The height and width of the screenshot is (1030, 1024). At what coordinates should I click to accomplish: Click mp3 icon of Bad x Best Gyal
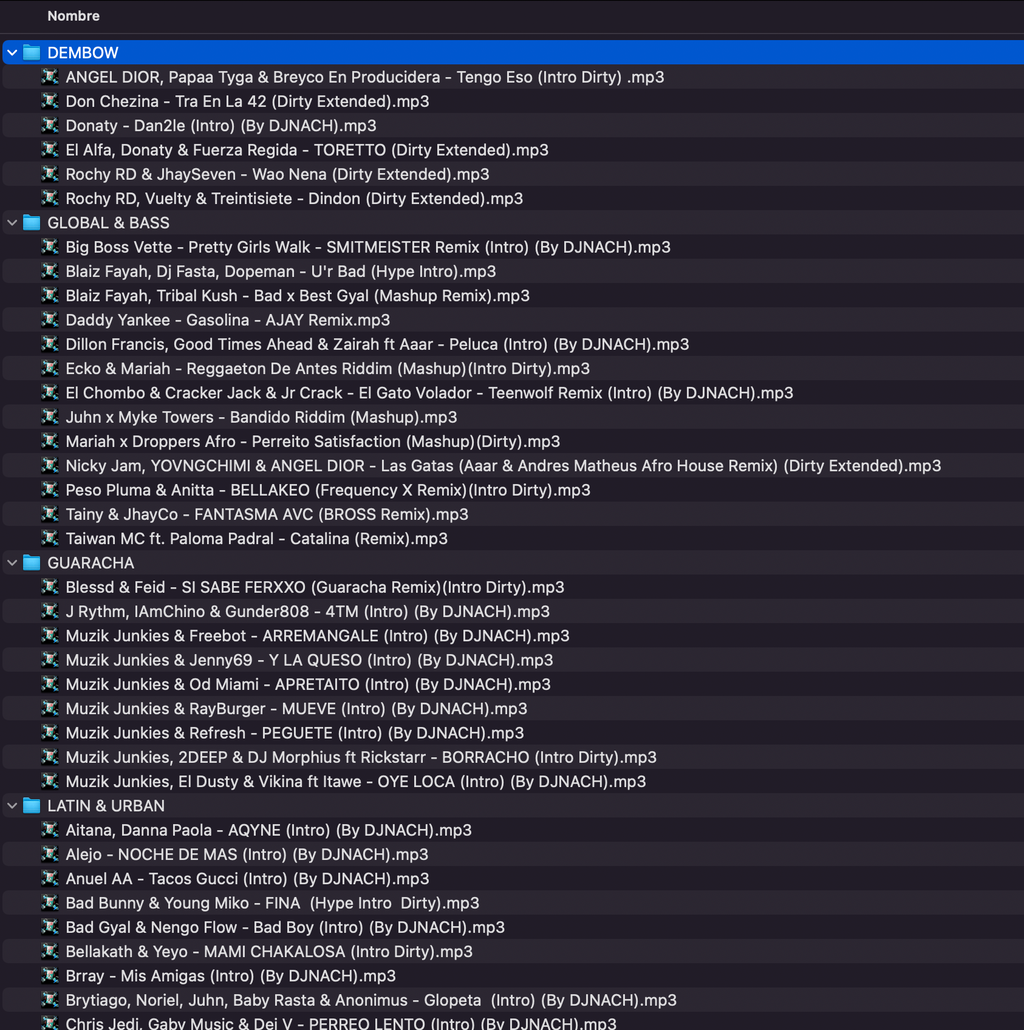[x=50, y=296]
